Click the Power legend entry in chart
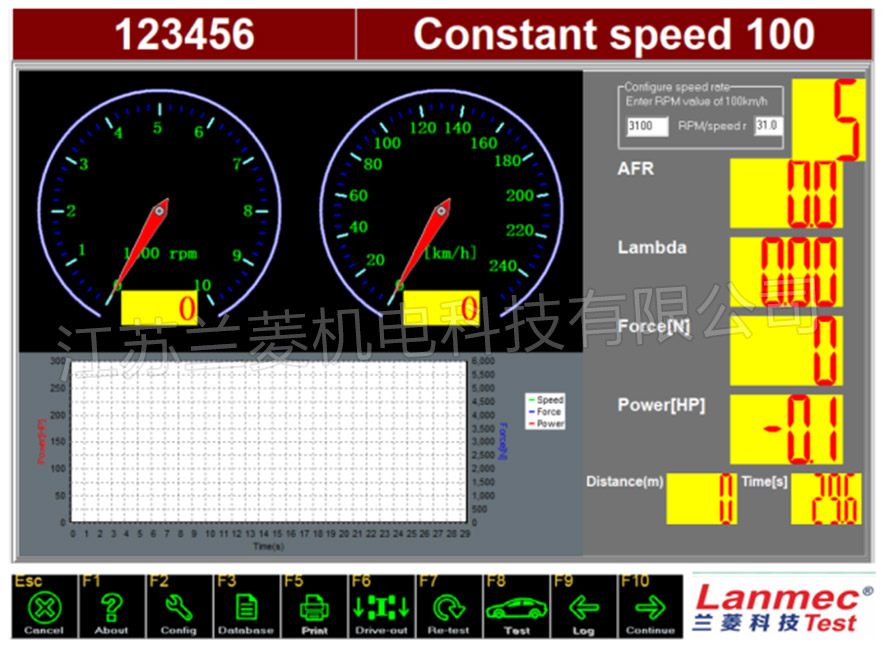 tap(546, 424)
